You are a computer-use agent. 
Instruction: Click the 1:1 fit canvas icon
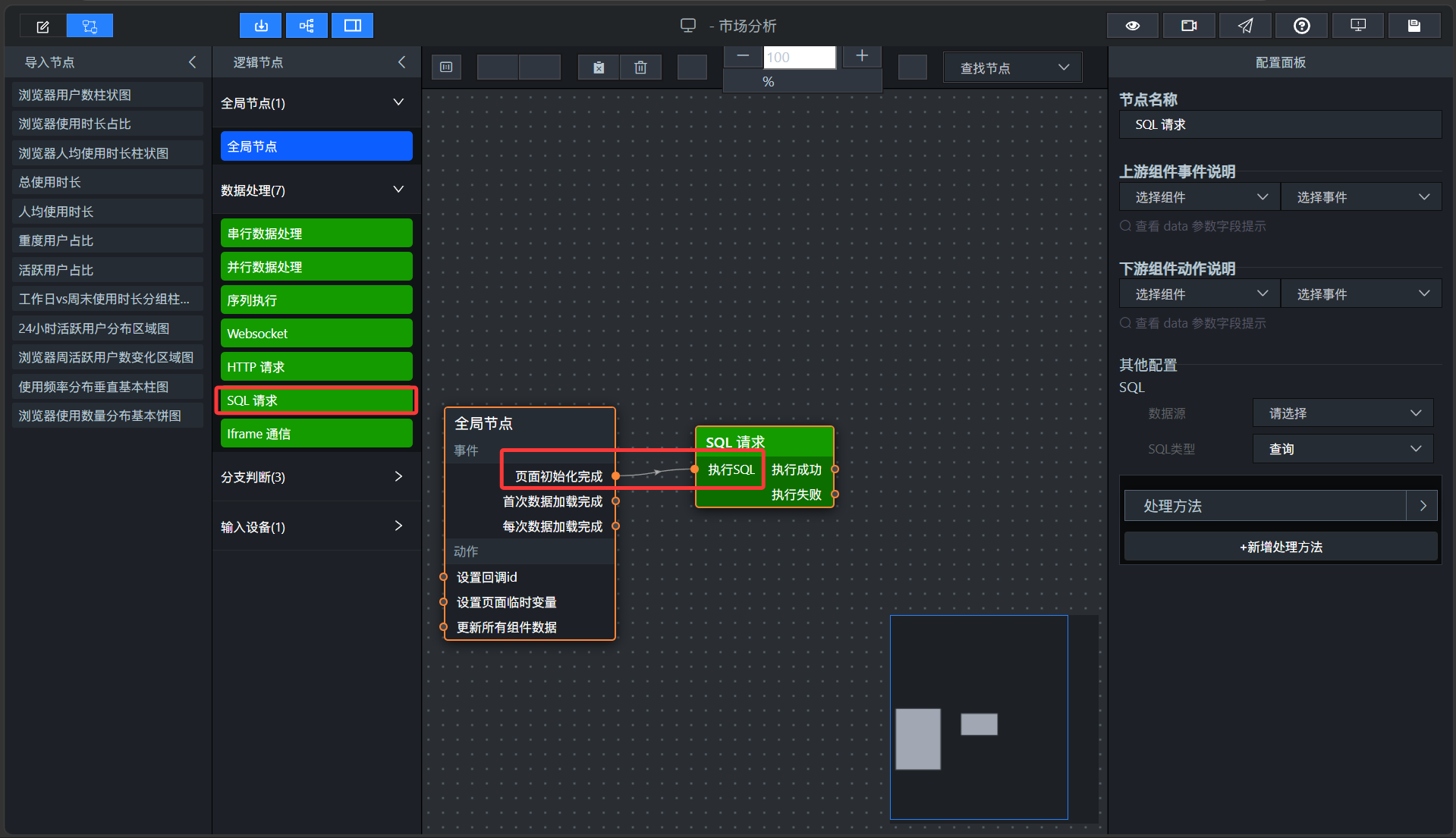pos(446,67)
